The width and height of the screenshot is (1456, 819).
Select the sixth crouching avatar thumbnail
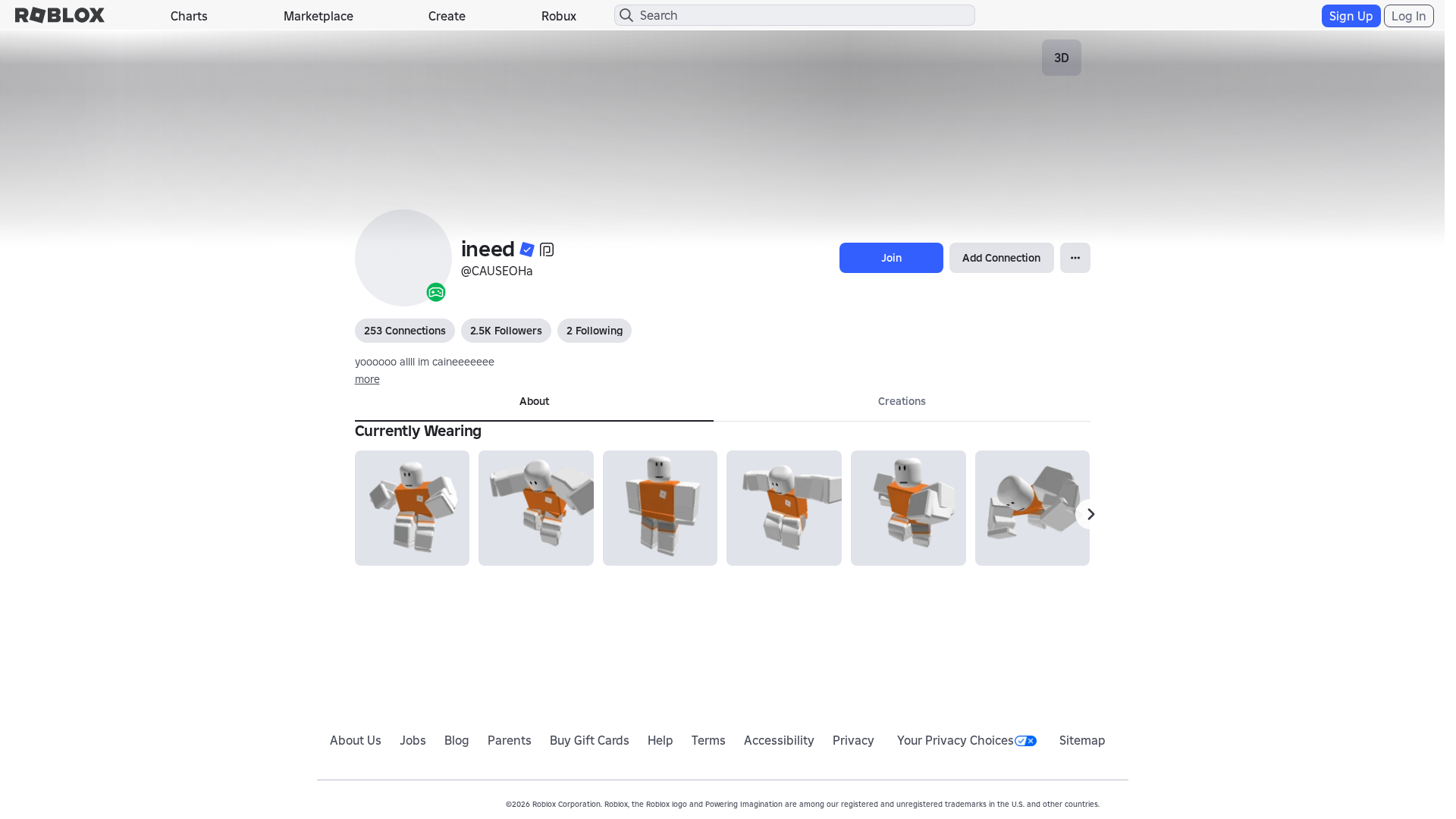click(x=1032, y=508)
